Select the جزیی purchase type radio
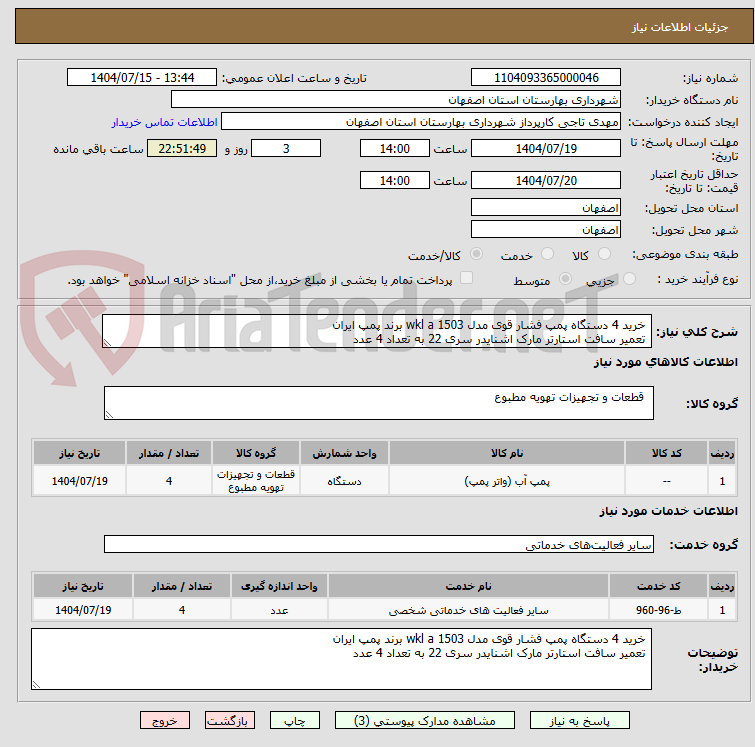 [629, 278]
